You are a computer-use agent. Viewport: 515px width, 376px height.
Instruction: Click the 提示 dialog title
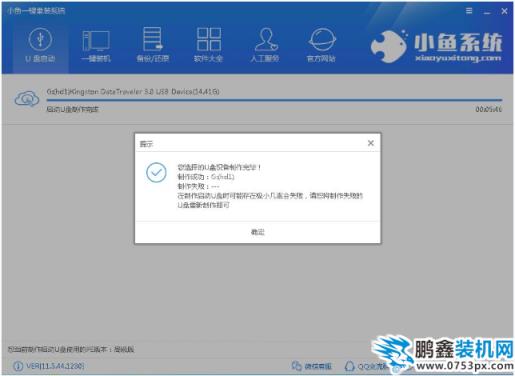tap(146, 144)
